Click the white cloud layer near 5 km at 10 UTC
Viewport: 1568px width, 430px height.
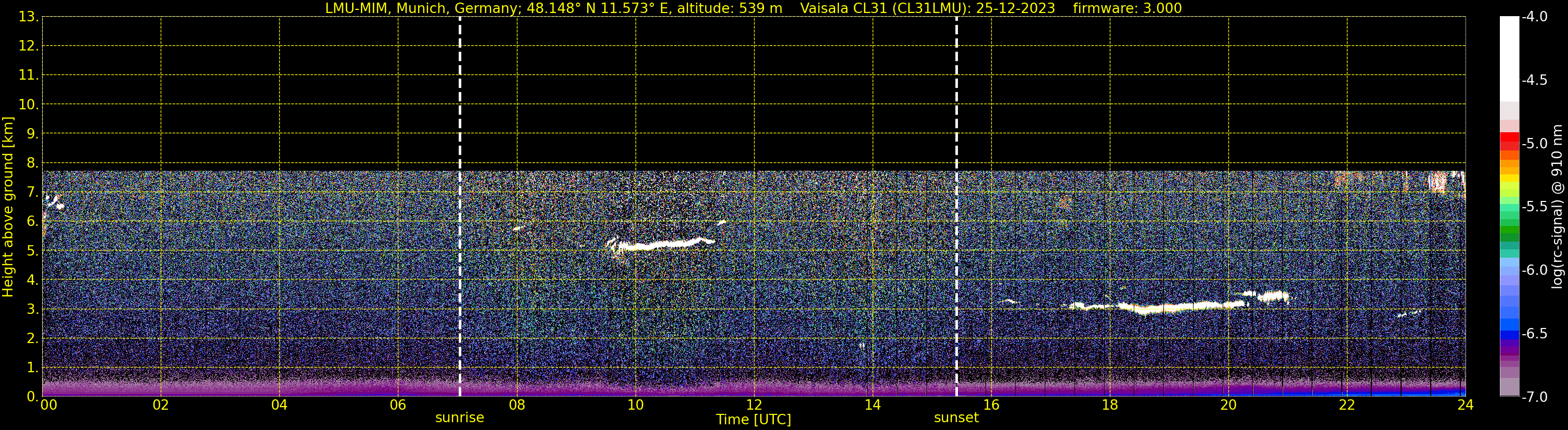click(664, 244)
